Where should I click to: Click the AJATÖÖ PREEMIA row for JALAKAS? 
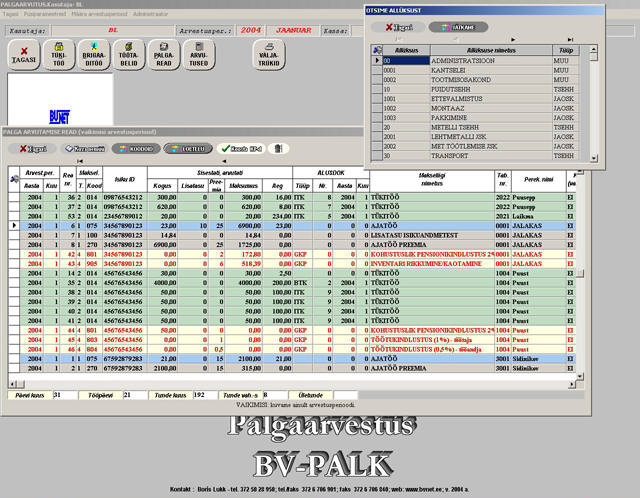[x=292, y=245]
